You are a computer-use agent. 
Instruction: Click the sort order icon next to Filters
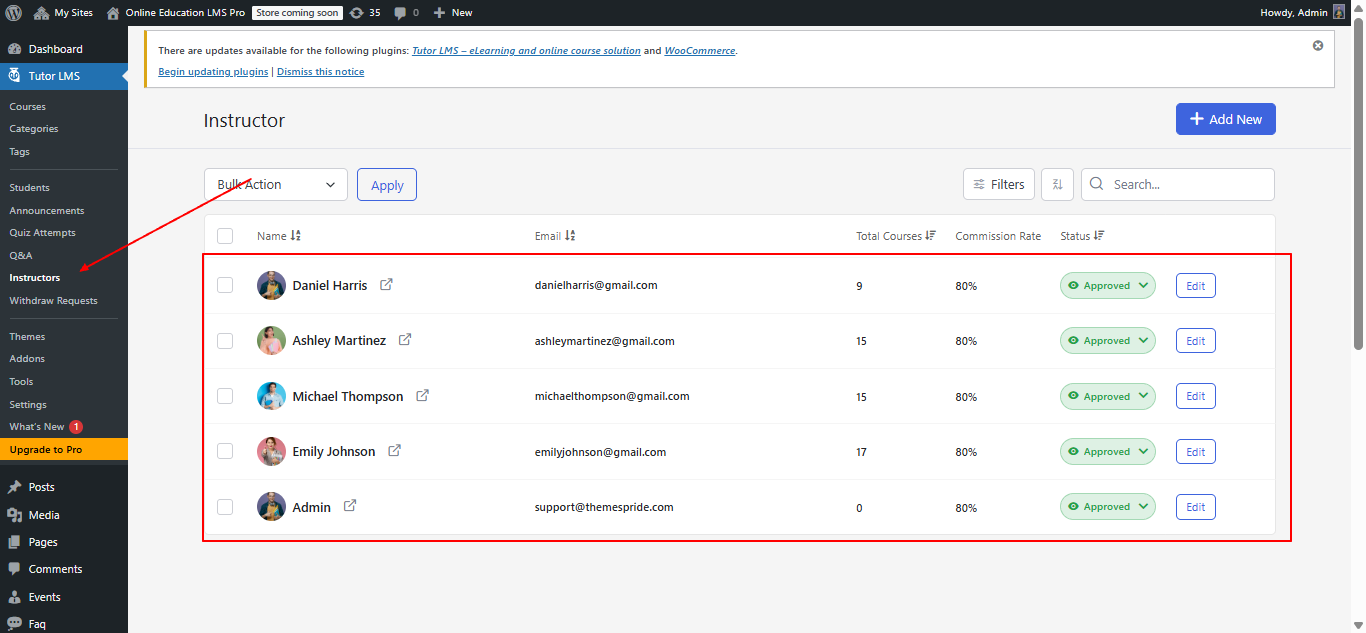pyautogui.click(x=1057, y=184)
